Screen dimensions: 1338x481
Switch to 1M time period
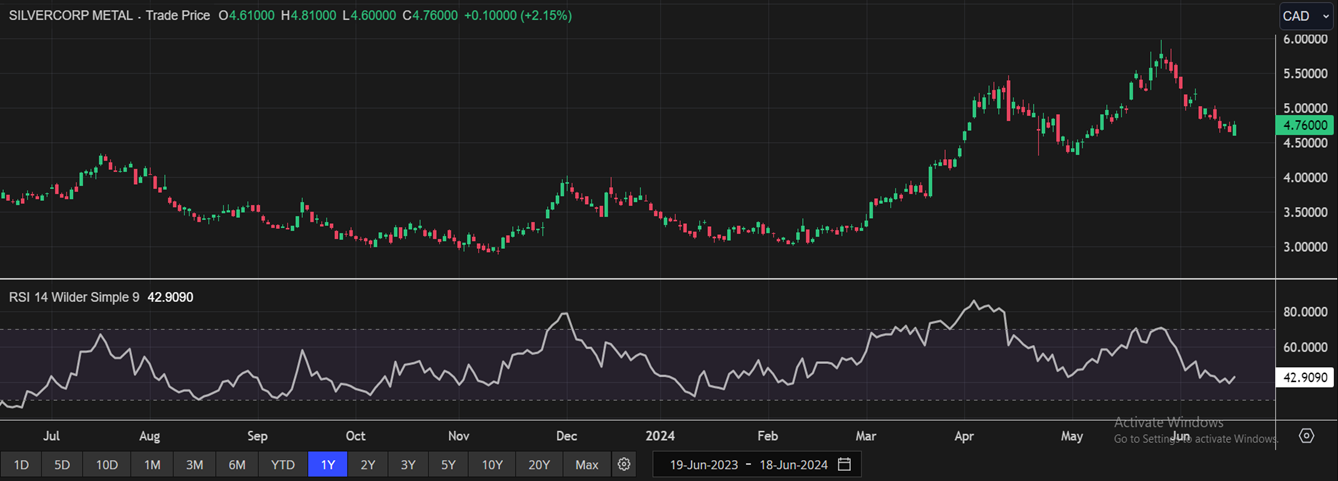[x=152, y=465]
